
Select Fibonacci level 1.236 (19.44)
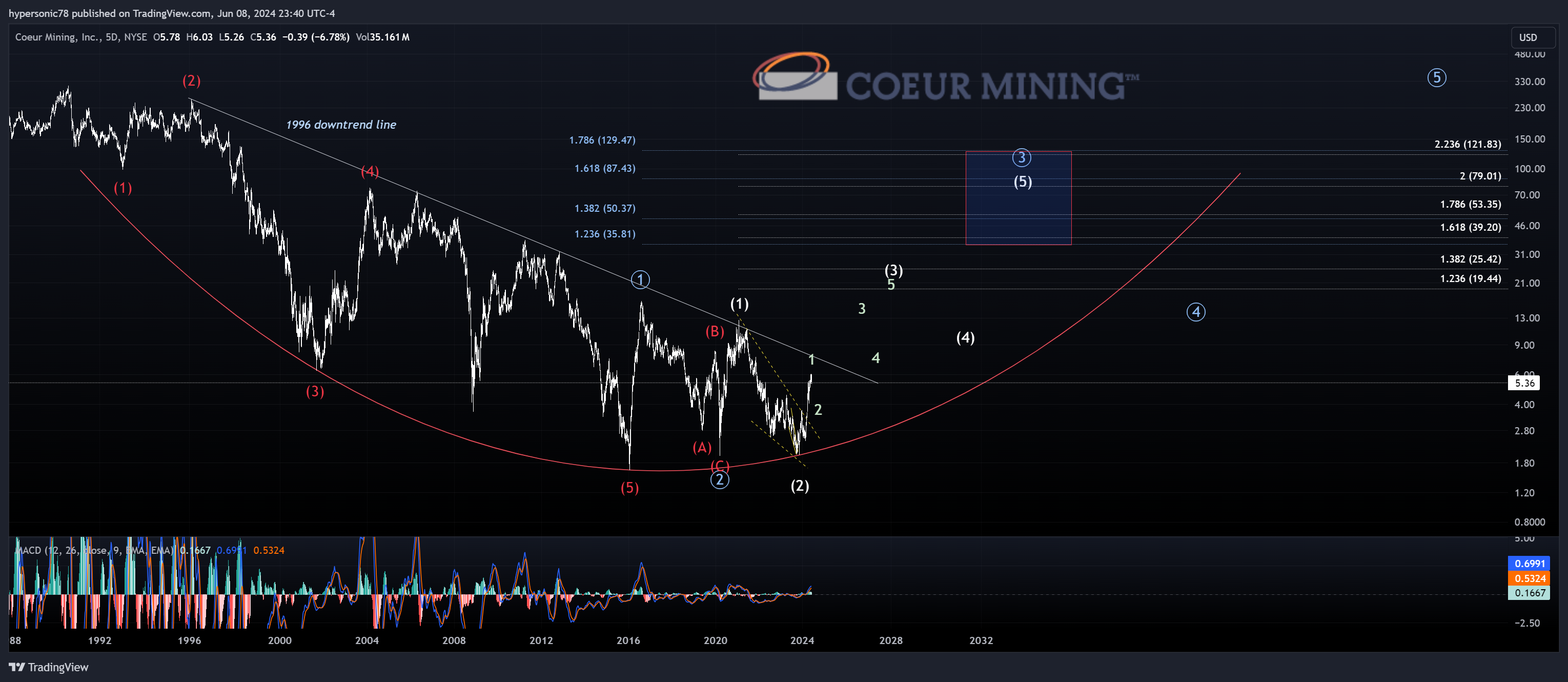[x=1470, y=278]
